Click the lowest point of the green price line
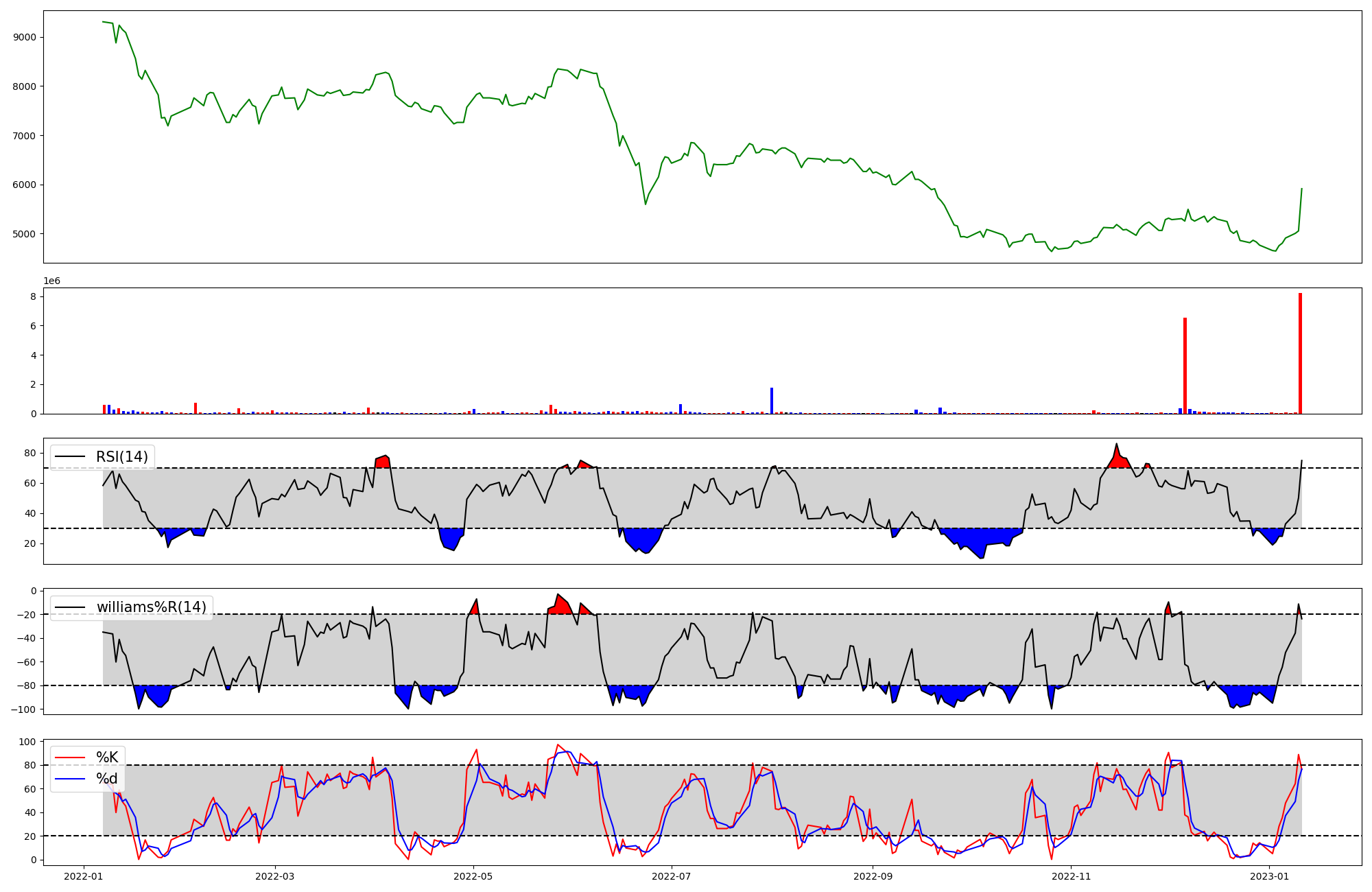Screen dimensions: 1372x892 click(x=1052, y=251)
